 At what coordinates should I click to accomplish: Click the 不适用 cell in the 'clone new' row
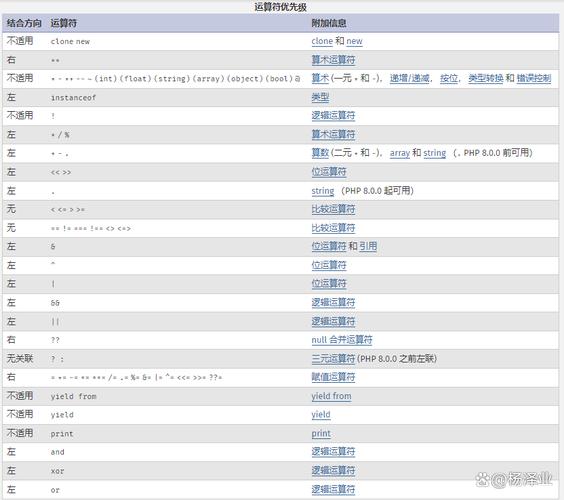tap(20, 41)
